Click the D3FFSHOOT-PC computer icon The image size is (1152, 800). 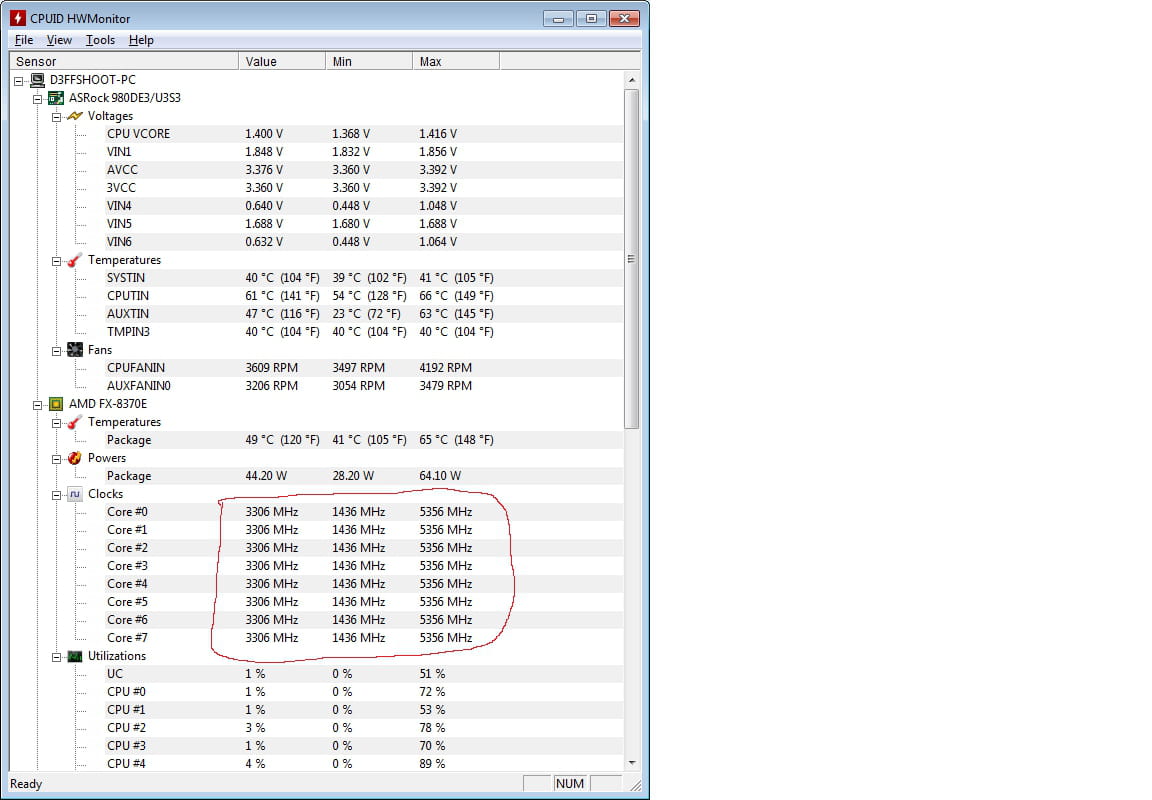pyautogui.click(x=37, y=80)
